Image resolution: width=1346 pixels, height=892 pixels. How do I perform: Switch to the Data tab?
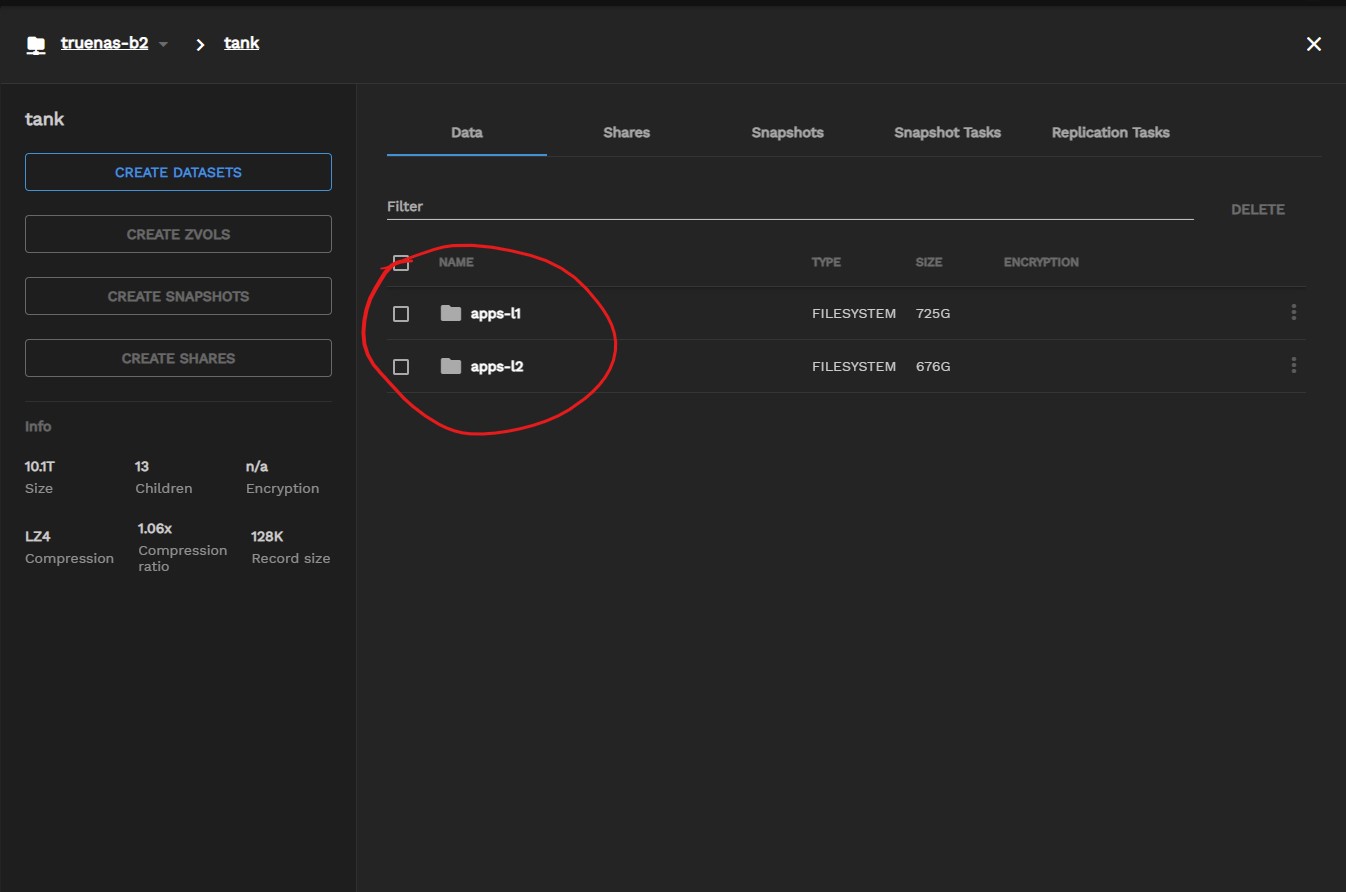pos(467,132)
